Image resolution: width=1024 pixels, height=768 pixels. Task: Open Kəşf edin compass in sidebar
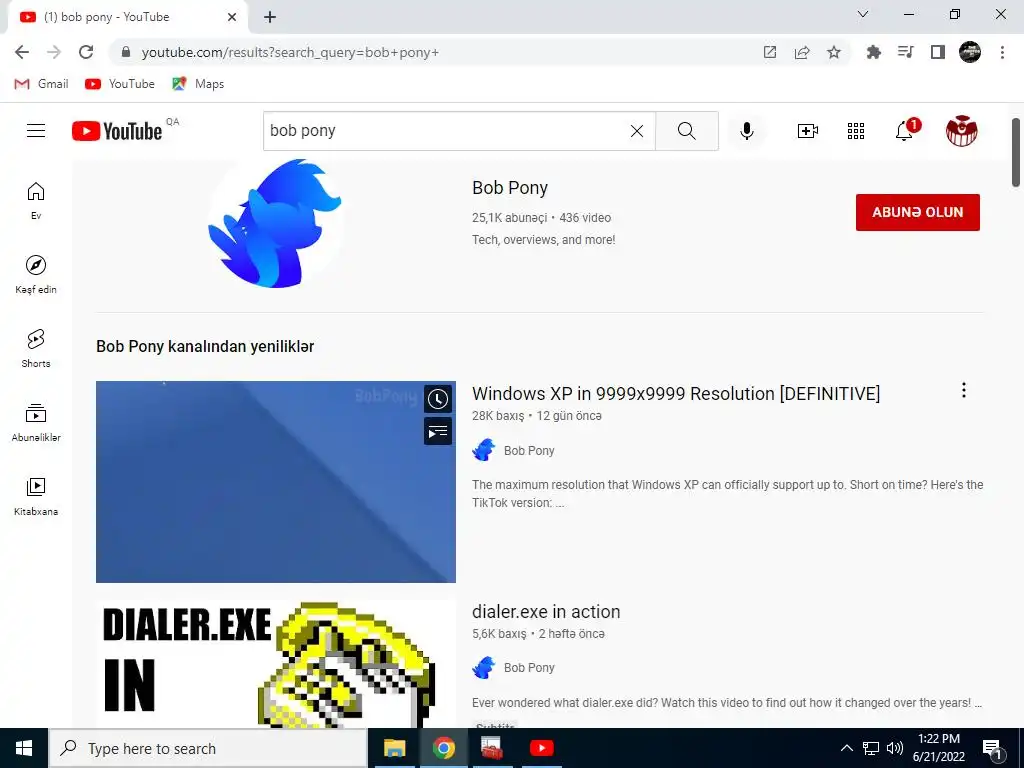[x=36, y=274]
